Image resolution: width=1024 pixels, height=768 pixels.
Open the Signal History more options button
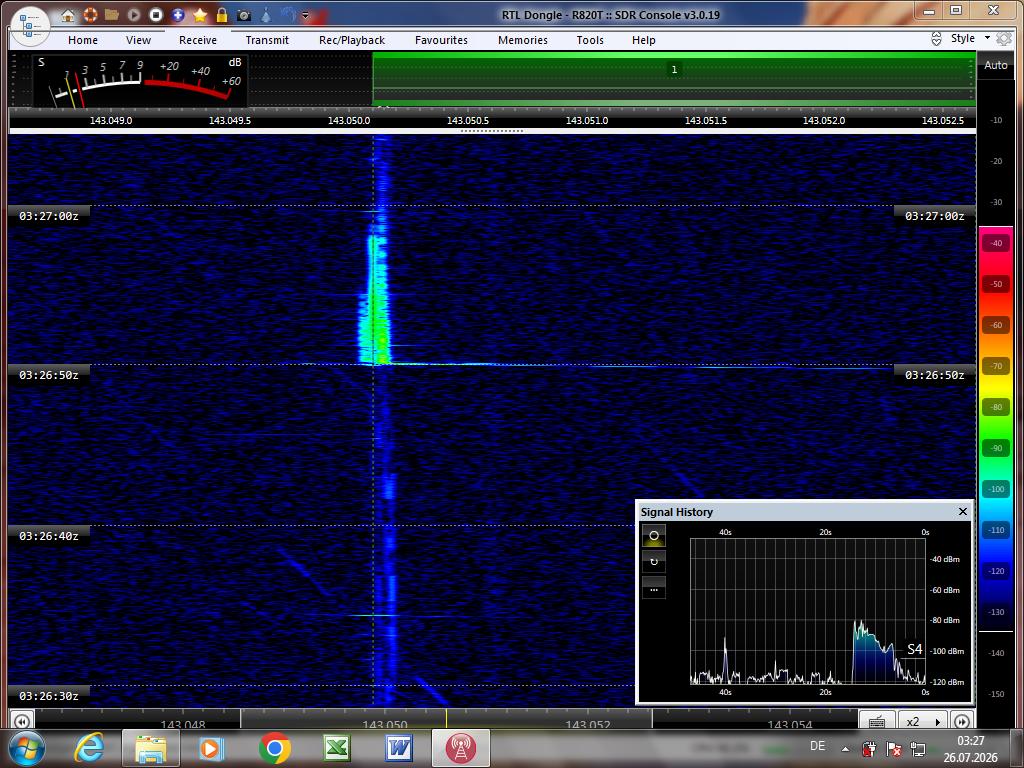(x=654, y=588)
